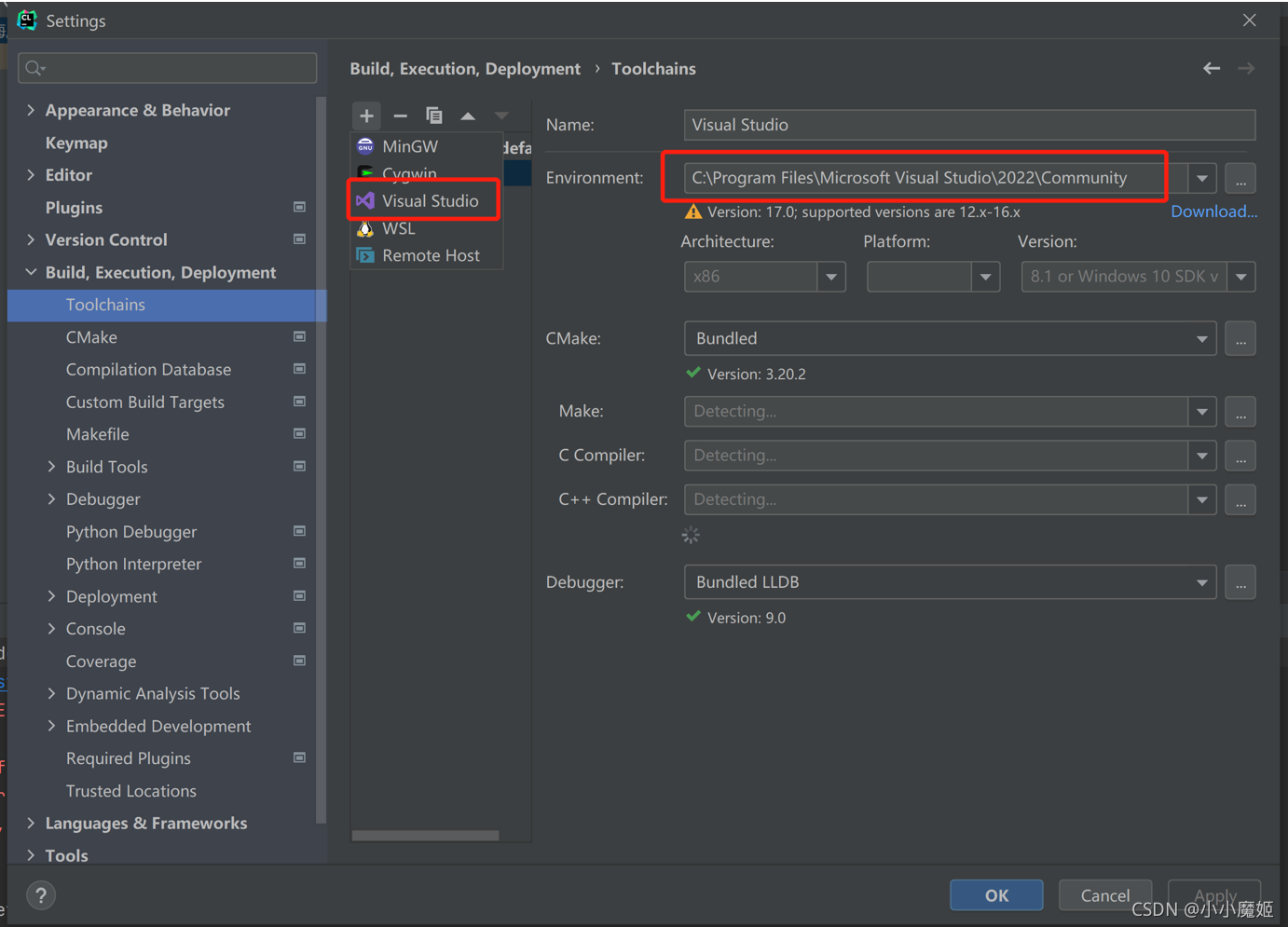Click the remove toolchain minus icon
This screenshot has height=927, width=1288.
pyautogui.click(x=400, y=116)
